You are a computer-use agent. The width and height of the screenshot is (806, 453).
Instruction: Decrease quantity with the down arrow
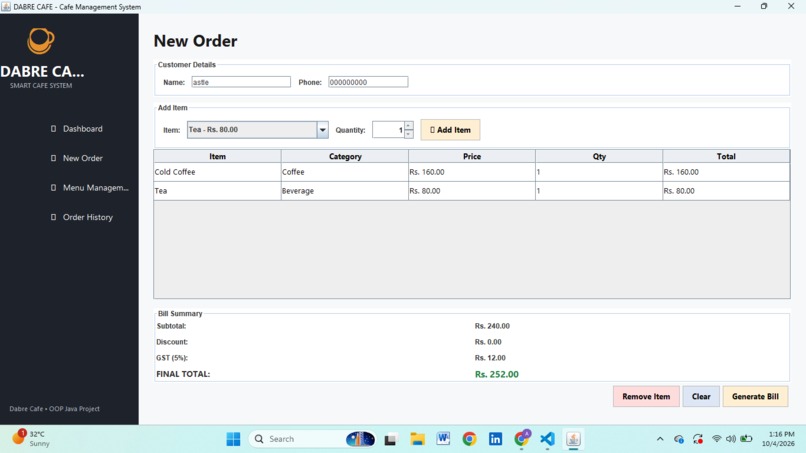tap(409, 134)
